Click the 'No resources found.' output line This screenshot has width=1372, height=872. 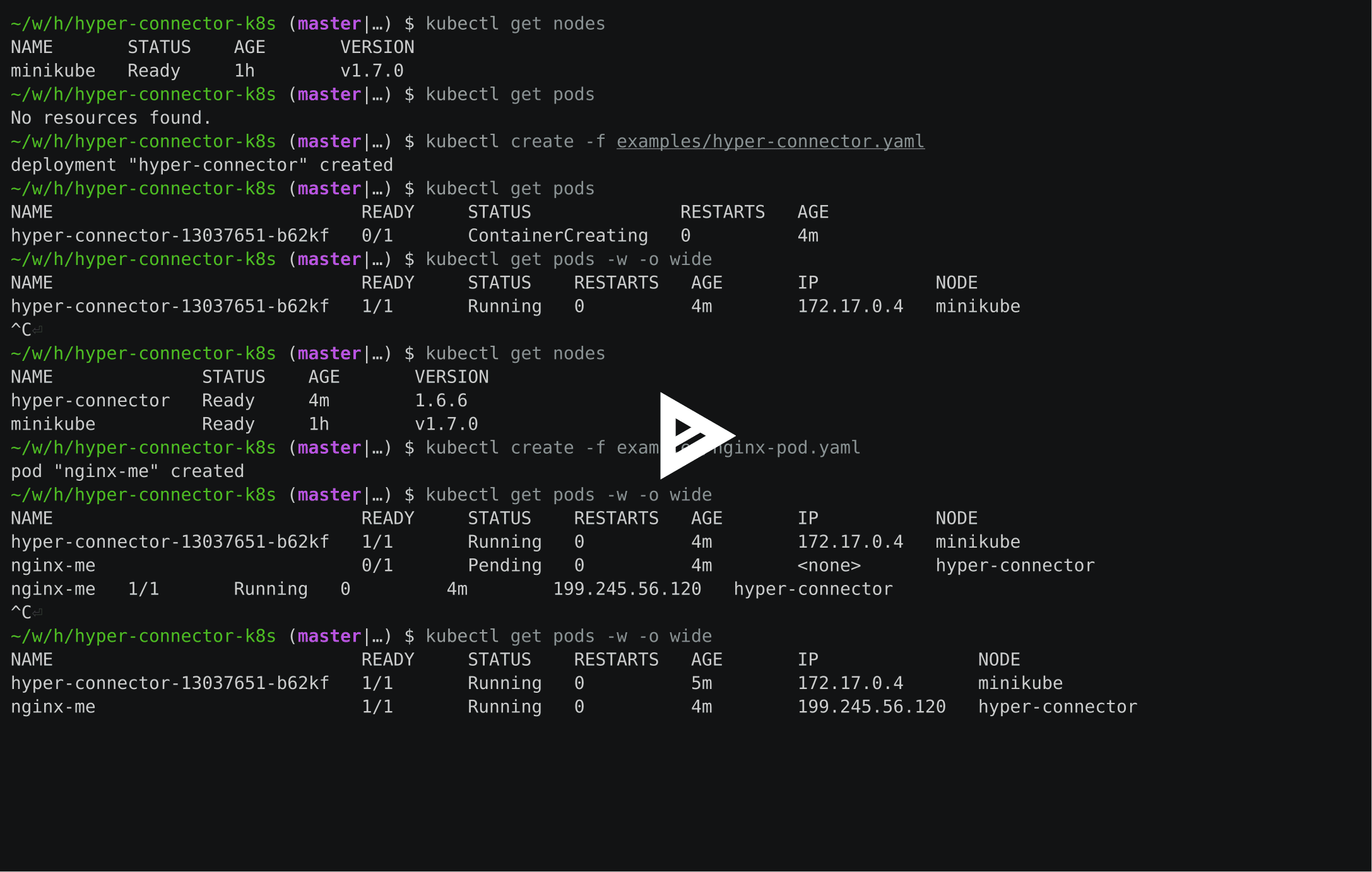111,118
